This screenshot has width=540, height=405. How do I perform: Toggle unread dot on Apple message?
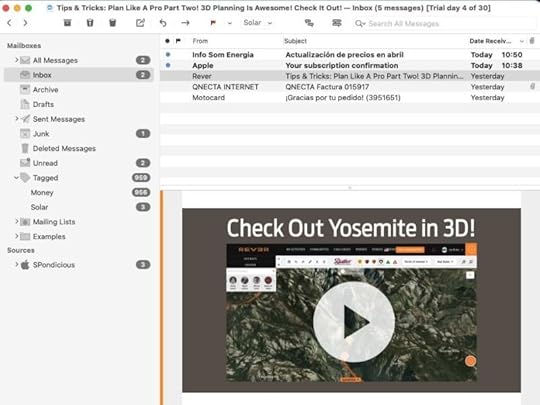point(168,65)
